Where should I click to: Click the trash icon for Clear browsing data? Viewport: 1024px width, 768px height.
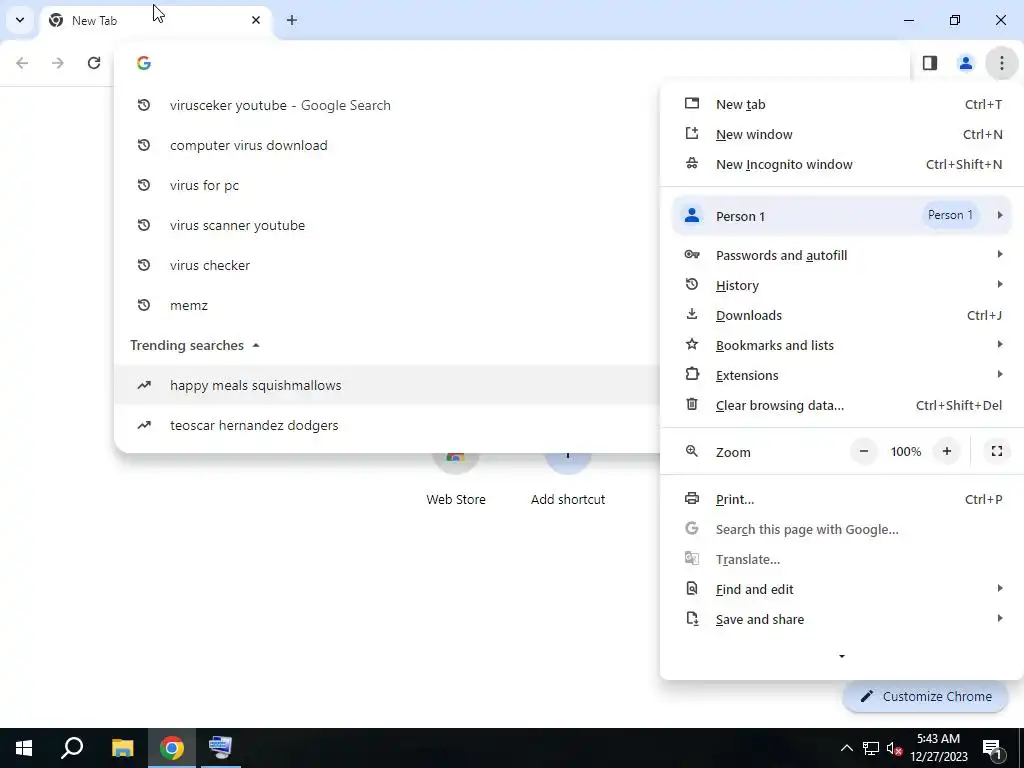(692, 404)
